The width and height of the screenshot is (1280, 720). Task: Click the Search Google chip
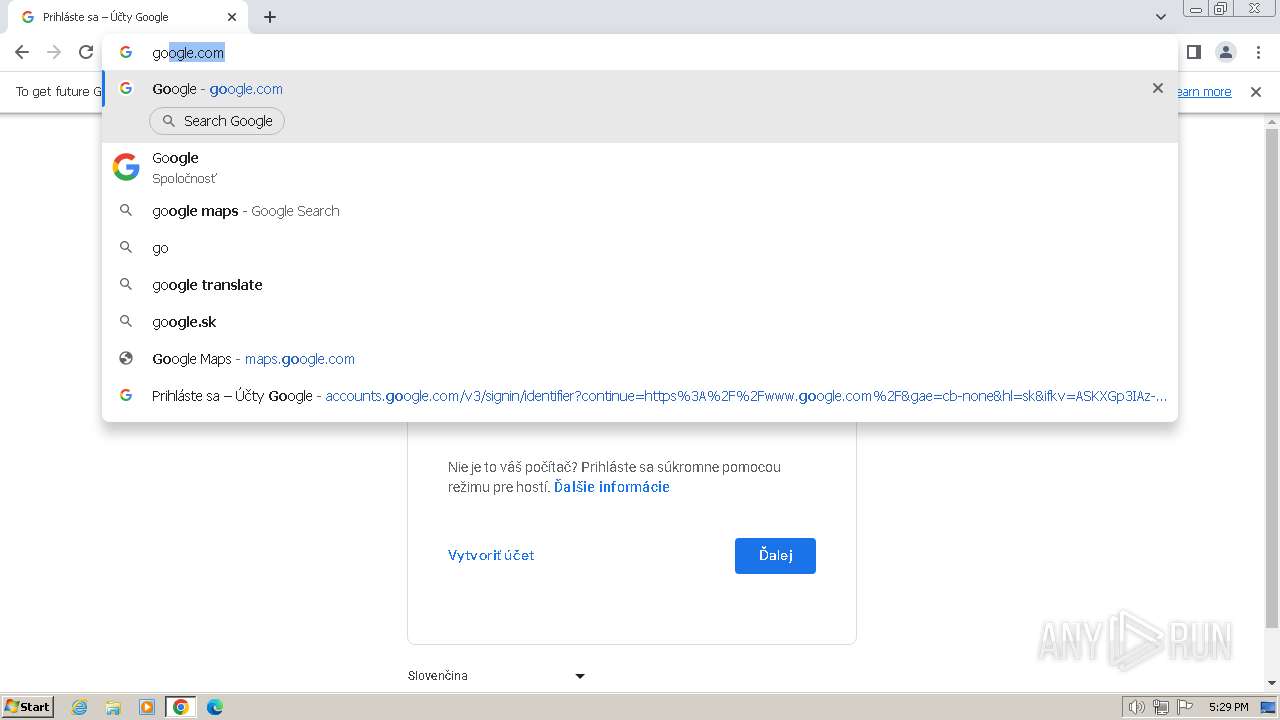coord(217,121)
